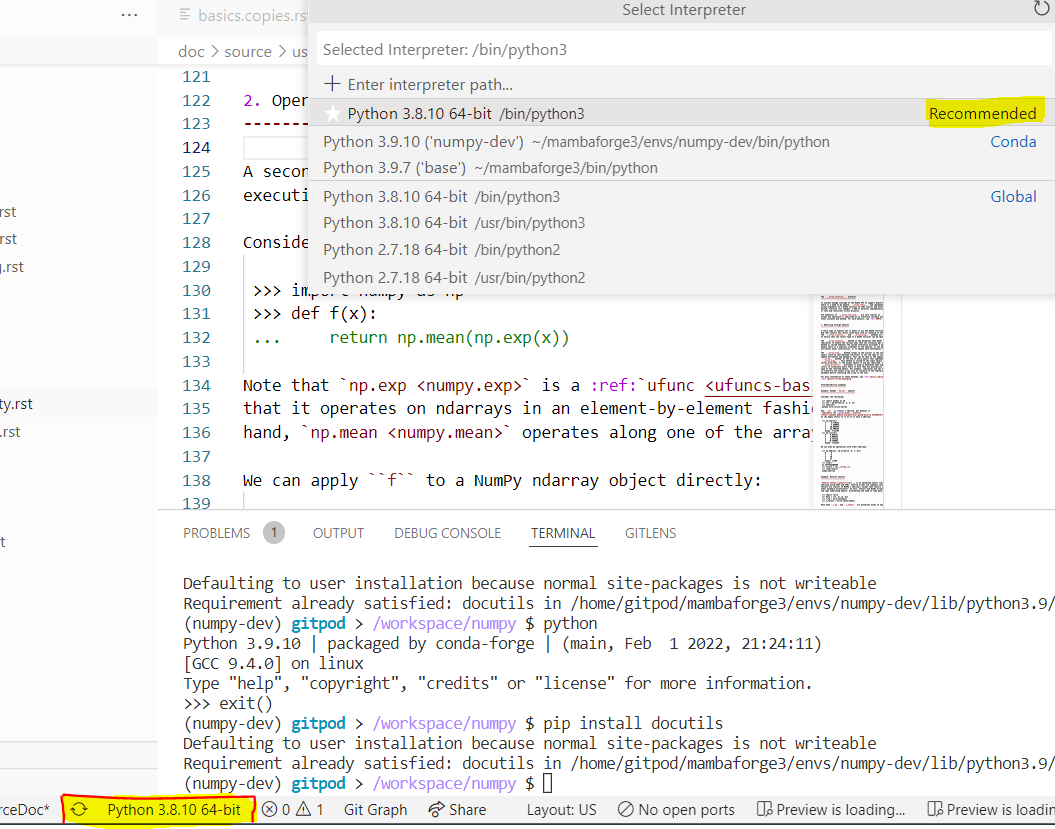
Task: Click the doc breadcrumb segment
Action: (x=191, y=51)
